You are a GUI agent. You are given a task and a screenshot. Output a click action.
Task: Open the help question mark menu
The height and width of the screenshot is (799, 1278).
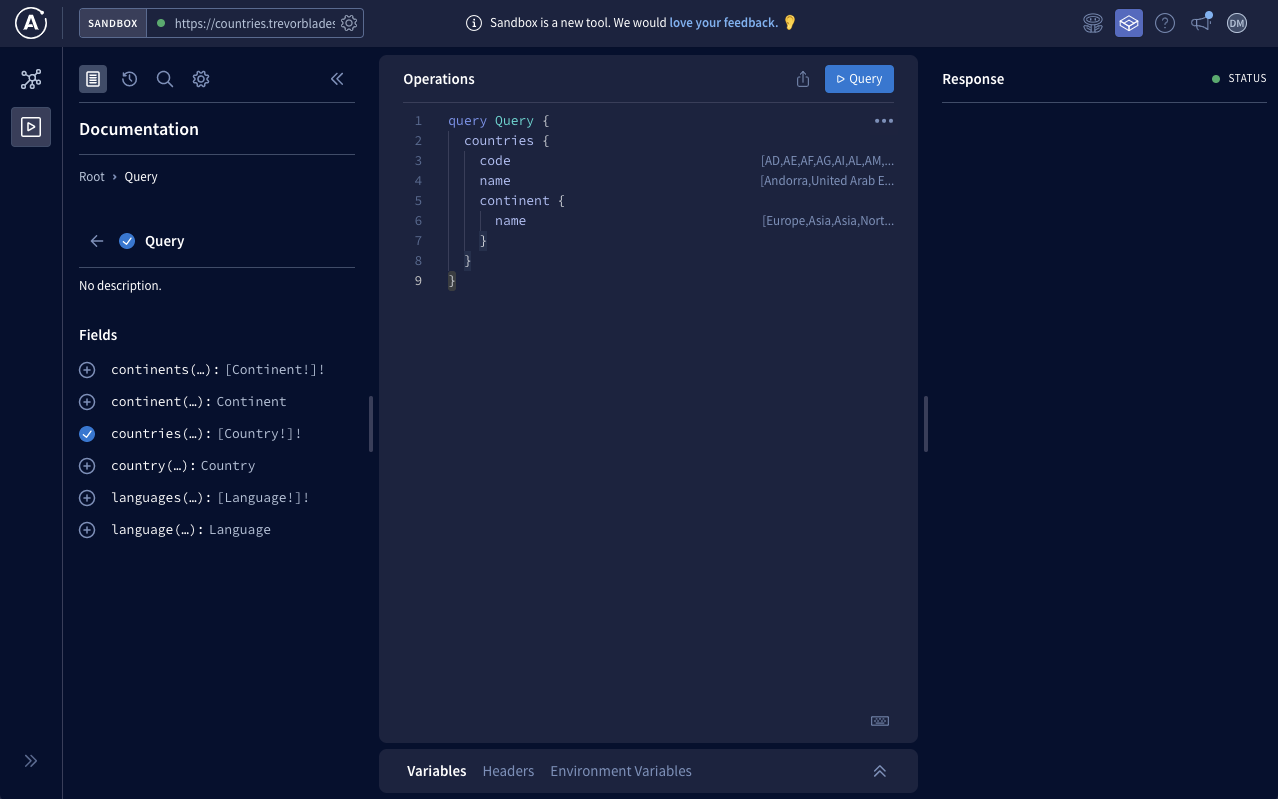click(x=1164, y=22)
